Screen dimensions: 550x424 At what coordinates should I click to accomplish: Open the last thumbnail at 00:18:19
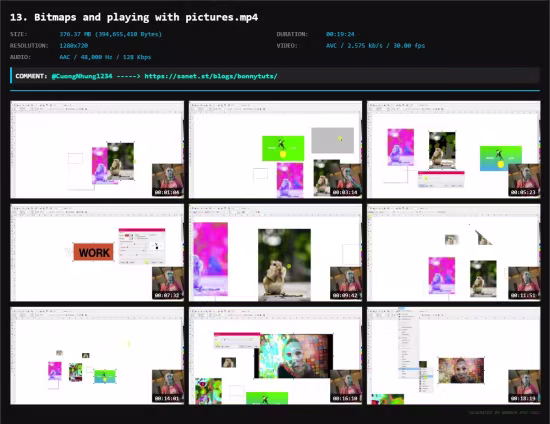(454, 356)
